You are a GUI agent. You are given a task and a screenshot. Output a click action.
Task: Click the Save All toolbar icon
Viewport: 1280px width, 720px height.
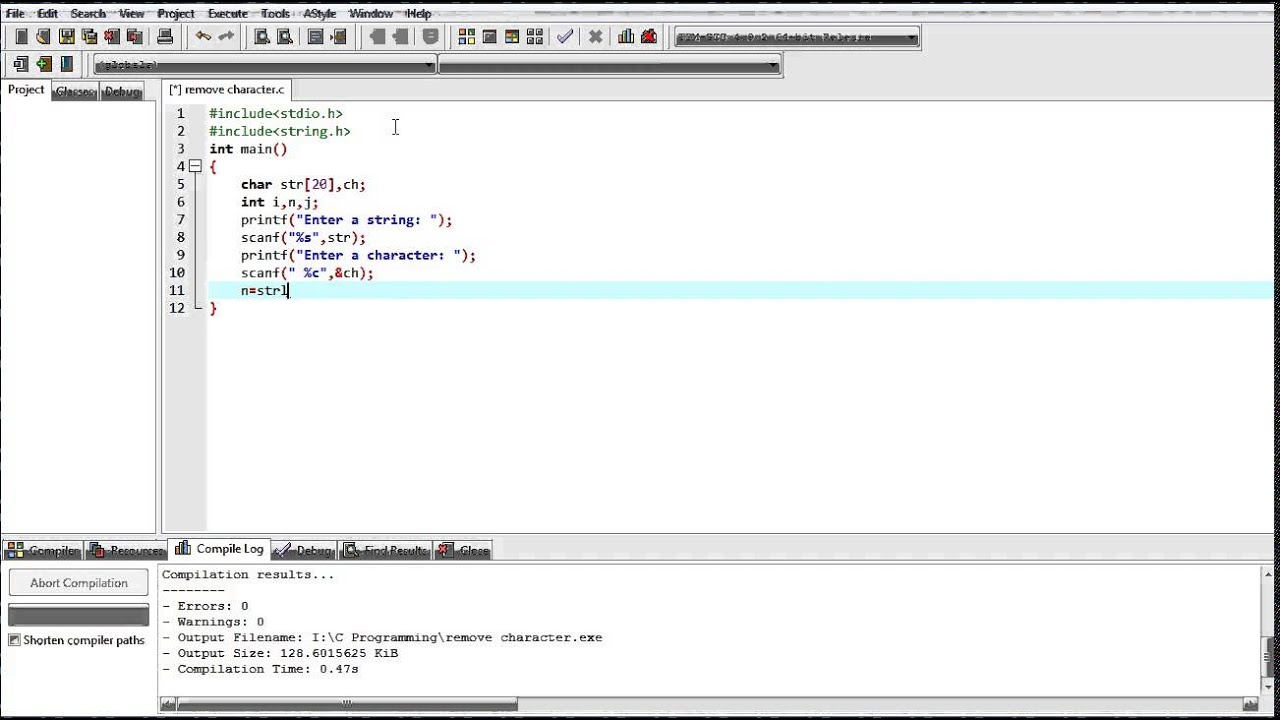[x=89, y=37]
